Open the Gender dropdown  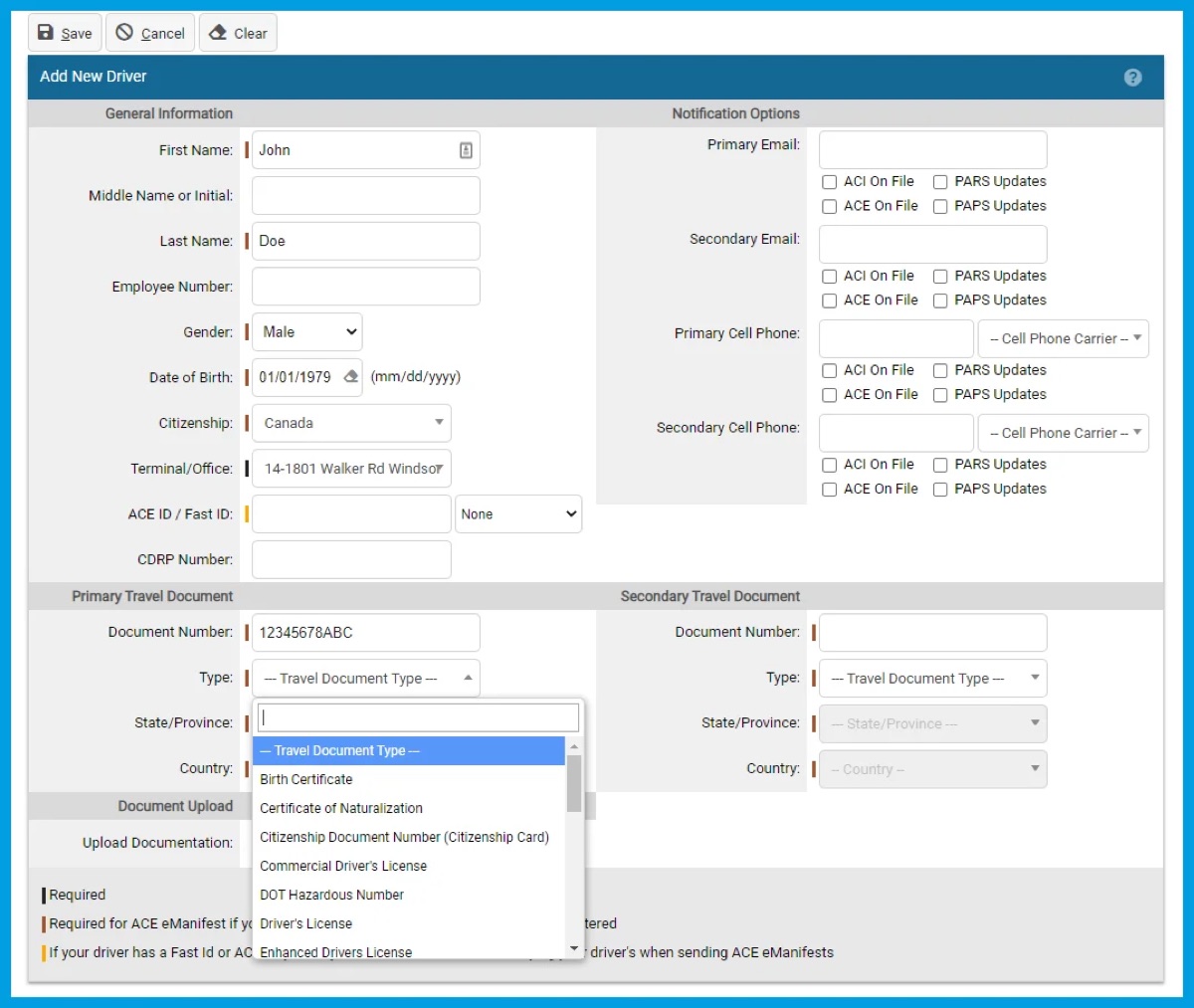click(306, 332)
